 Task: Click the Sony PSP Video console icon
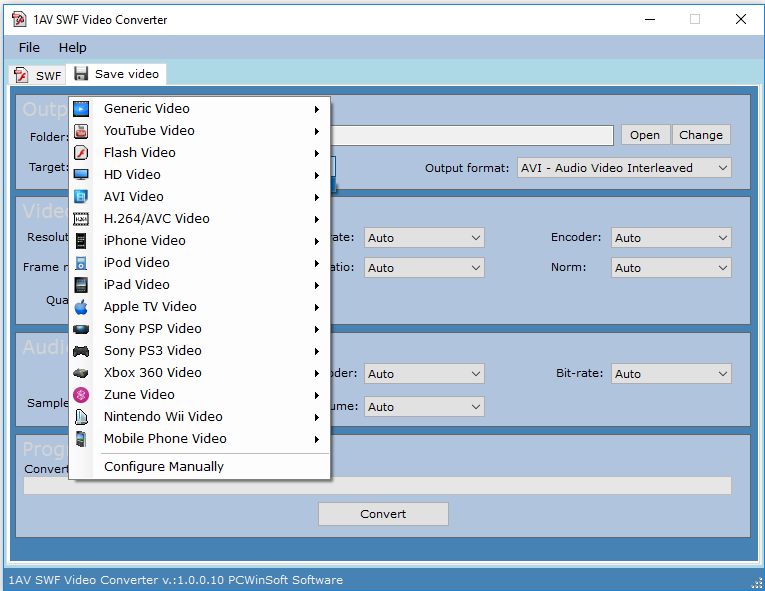click(x=81, y=329)
